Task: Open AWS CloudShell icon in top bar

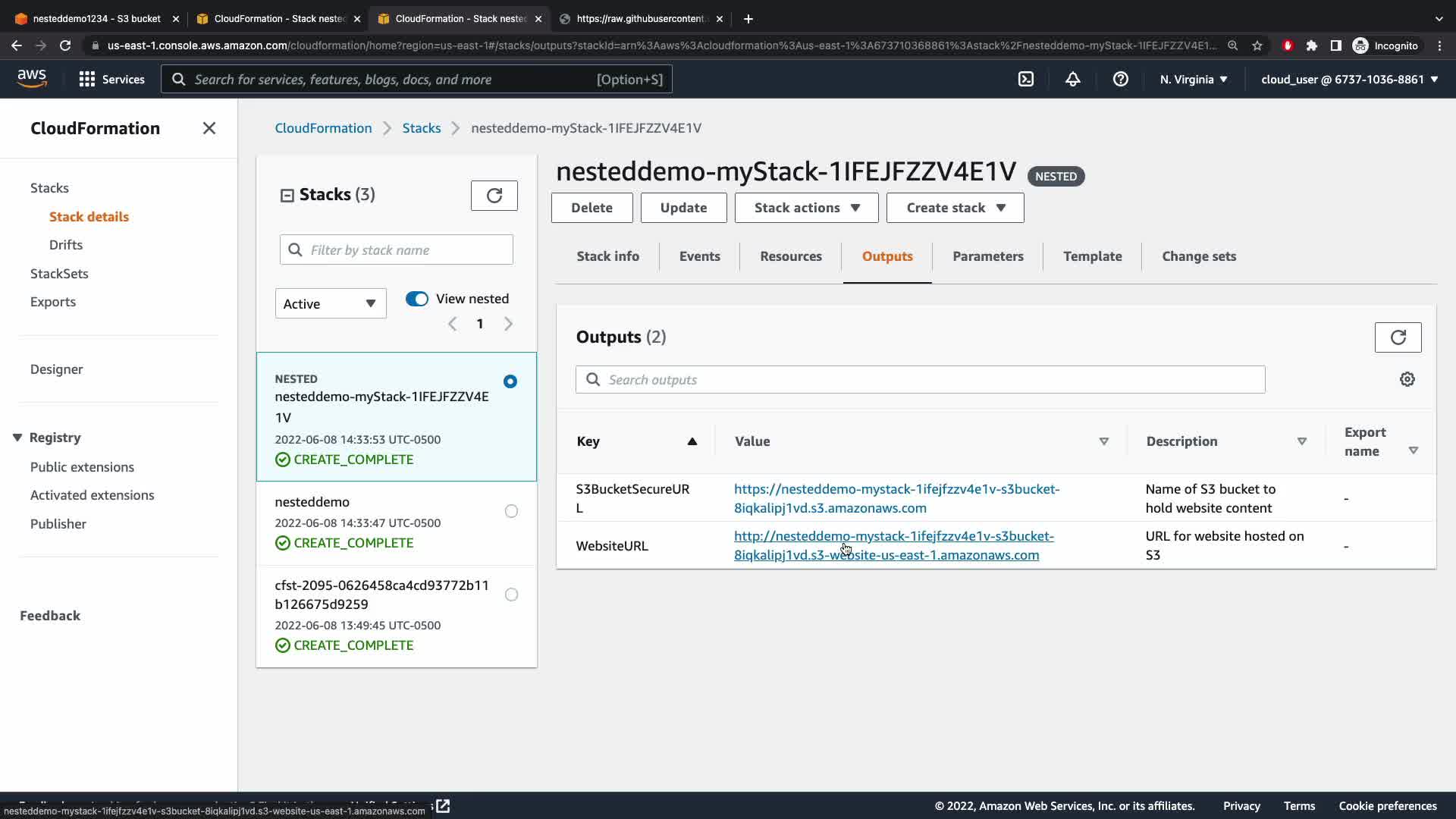Action: click(x=1025, y=79)
